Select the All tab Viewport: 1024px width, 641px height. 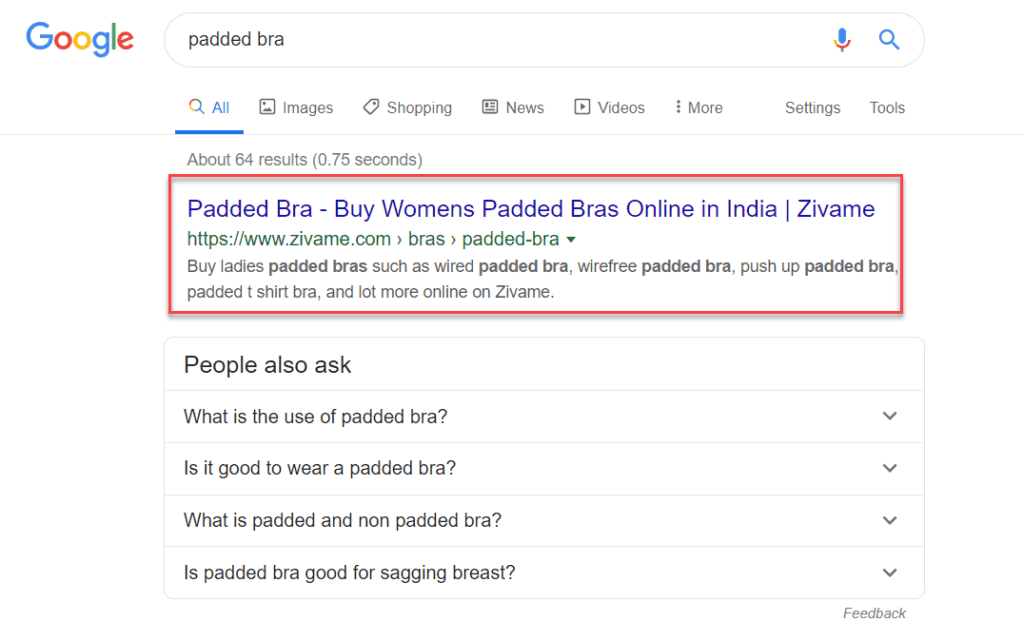209,108
